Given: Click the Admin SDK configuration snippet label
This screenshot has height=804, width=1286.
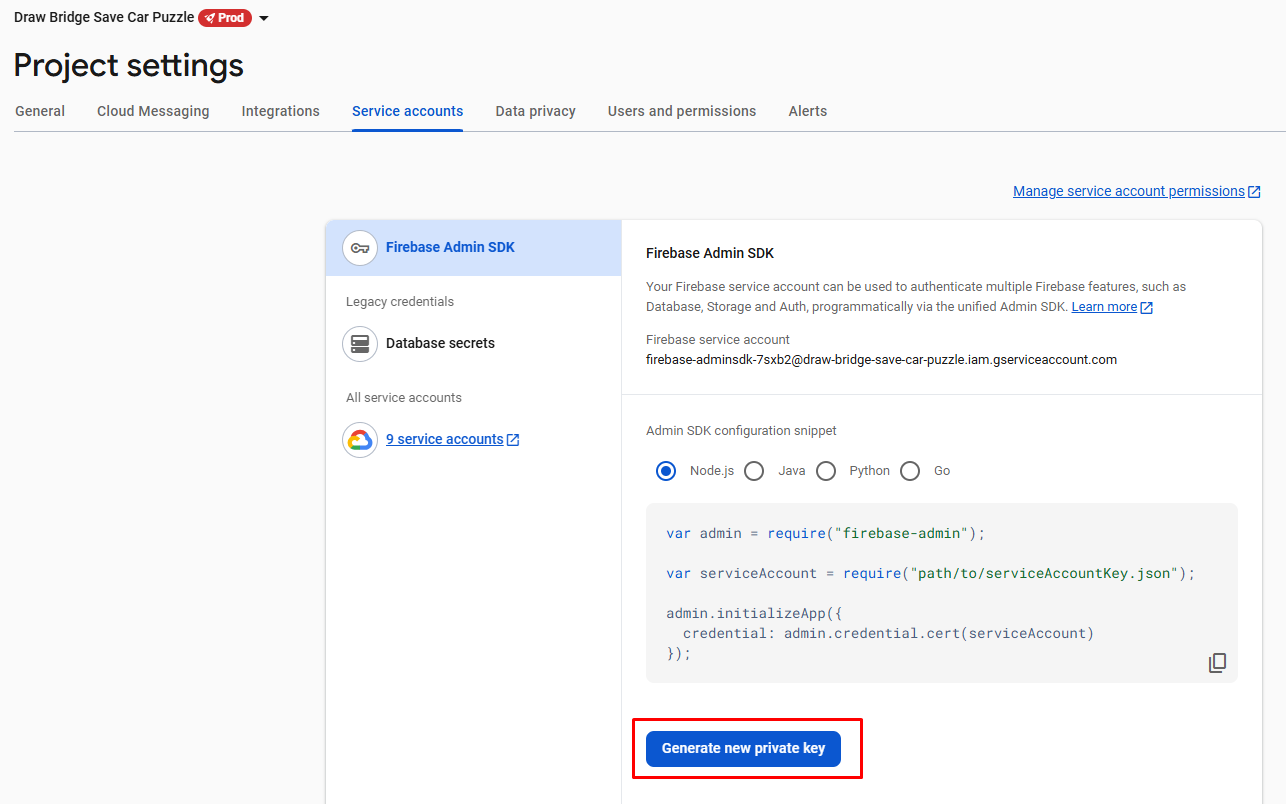Looking at the screenshot, I should click(741, 431).
